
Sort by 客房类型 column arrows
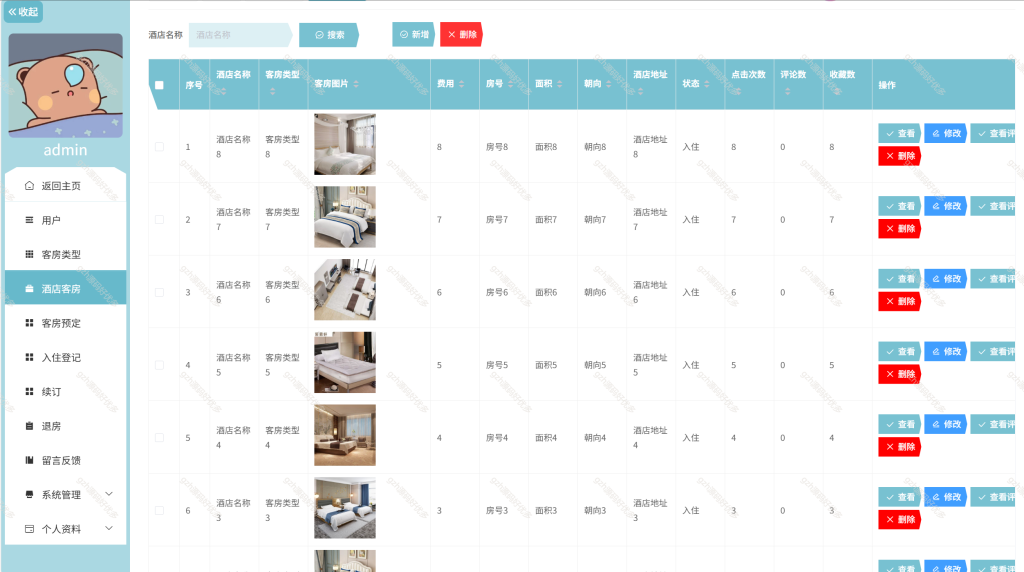point(272,91)
